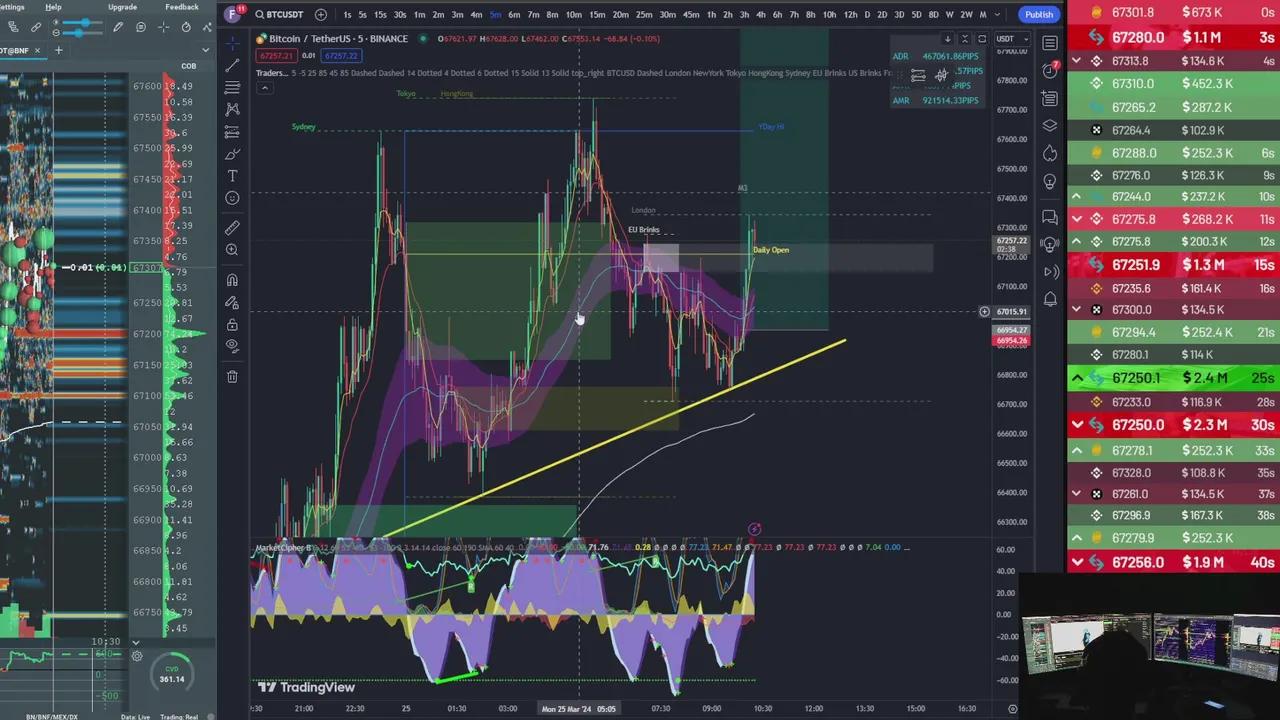Click Feedback in the heatmap app
Screen dimensions: 1280x720
click(182, 7)
